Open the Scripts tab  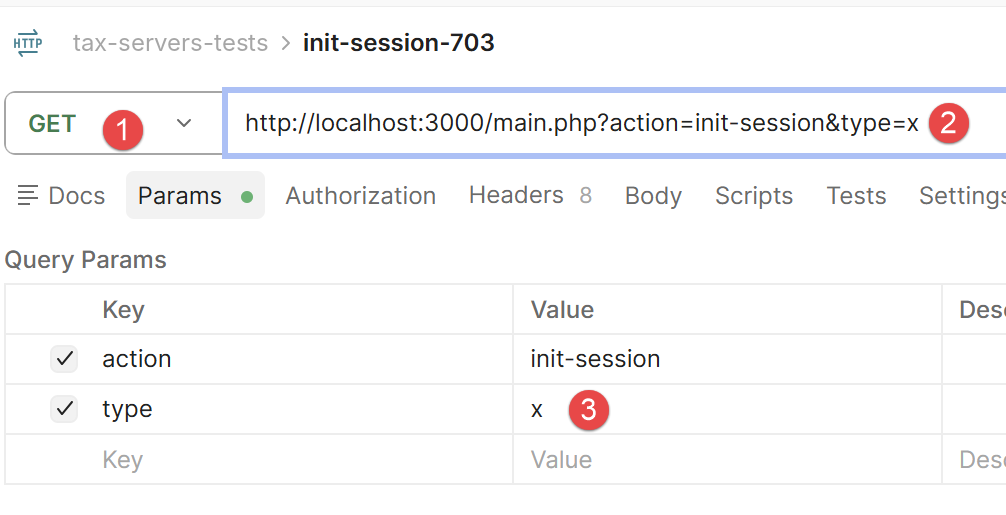pos(754,196)
